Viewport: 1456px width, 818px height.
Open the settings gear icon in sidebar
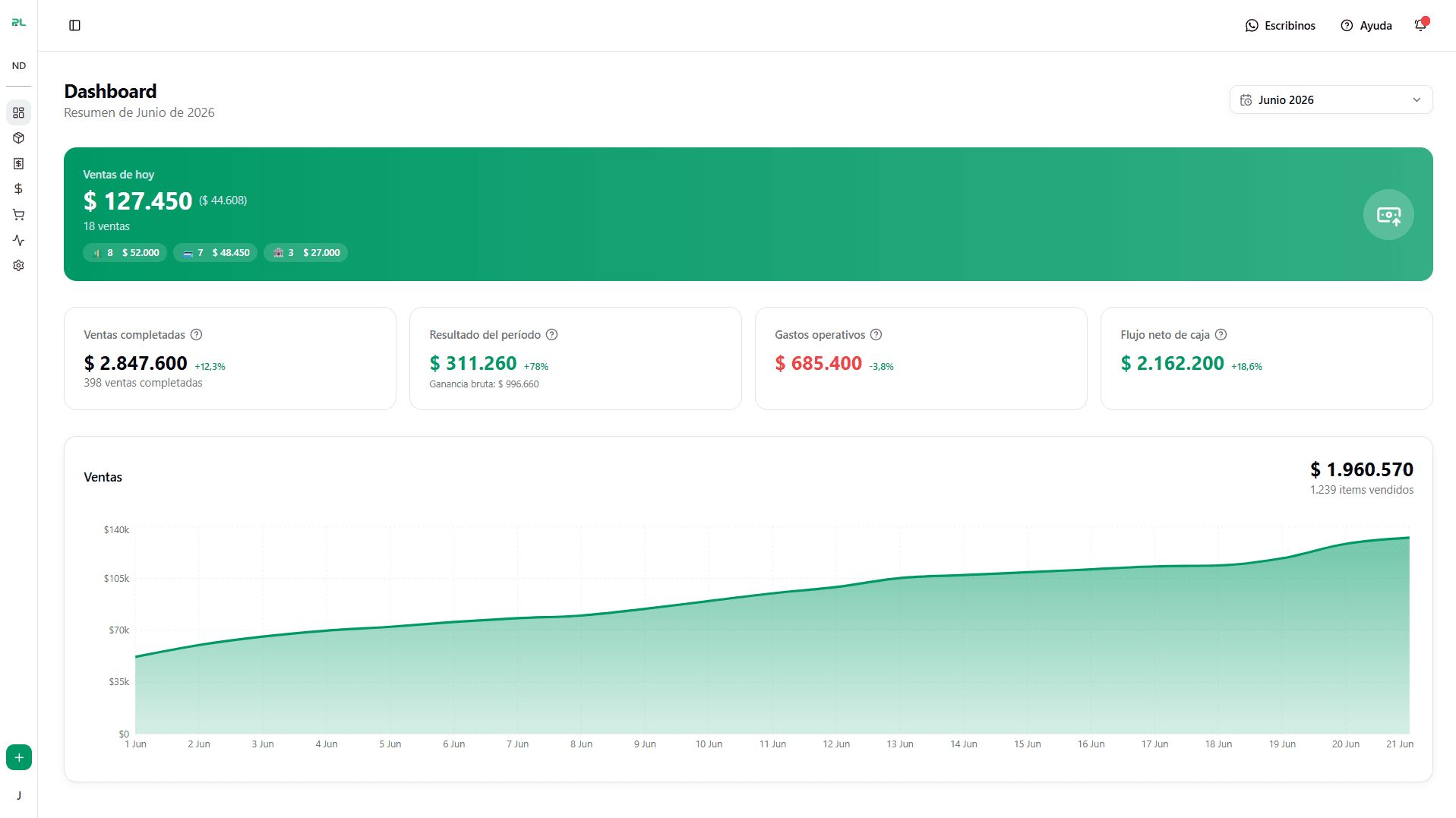pos(19,266)
